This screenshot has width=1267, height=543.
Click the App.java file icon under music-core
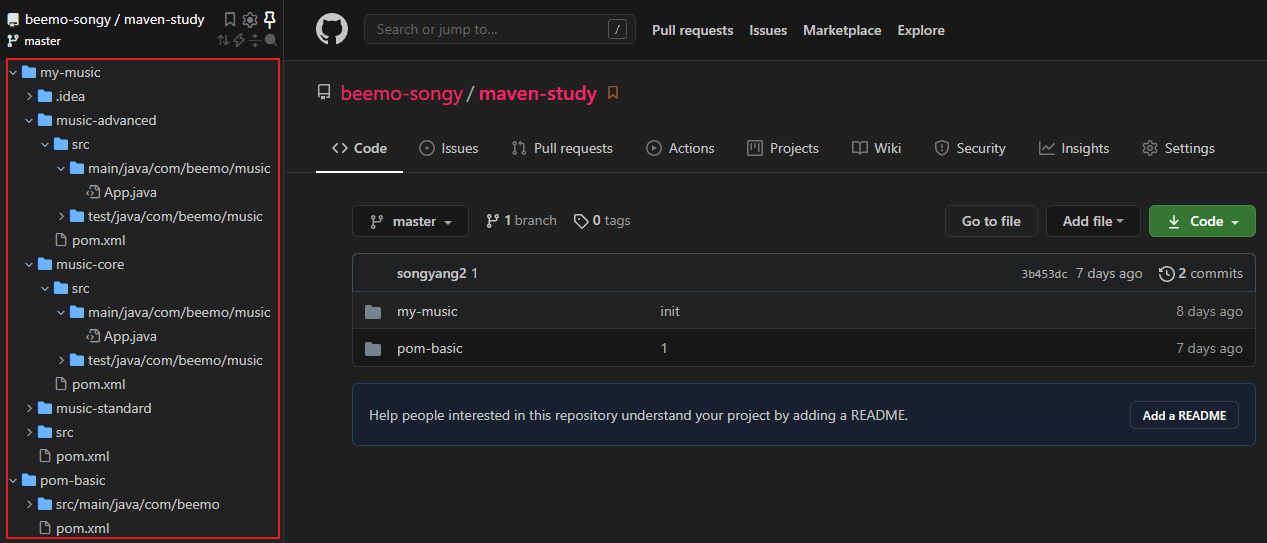(95, 337)
